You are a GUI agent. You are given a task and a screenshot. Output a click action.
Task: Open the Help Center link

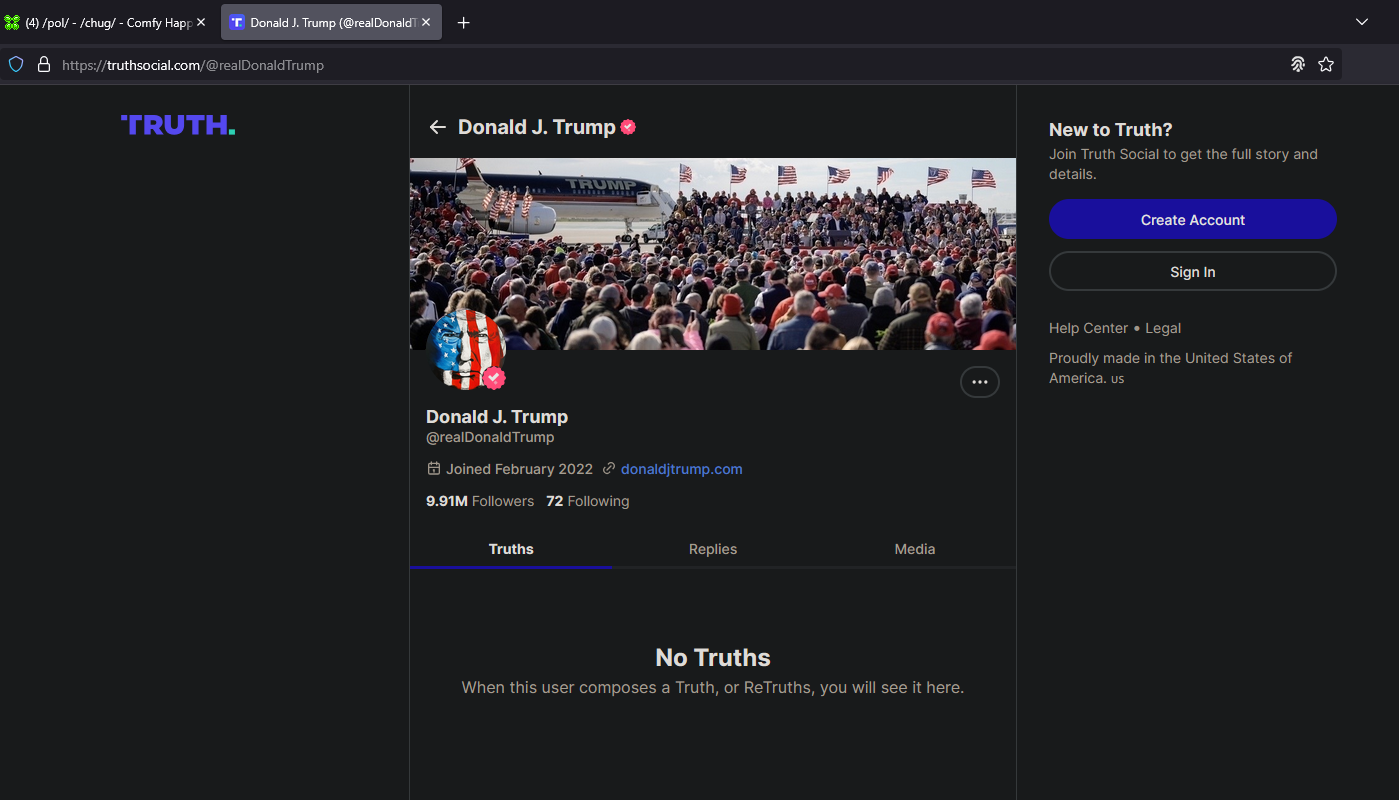coord(1088,328)
